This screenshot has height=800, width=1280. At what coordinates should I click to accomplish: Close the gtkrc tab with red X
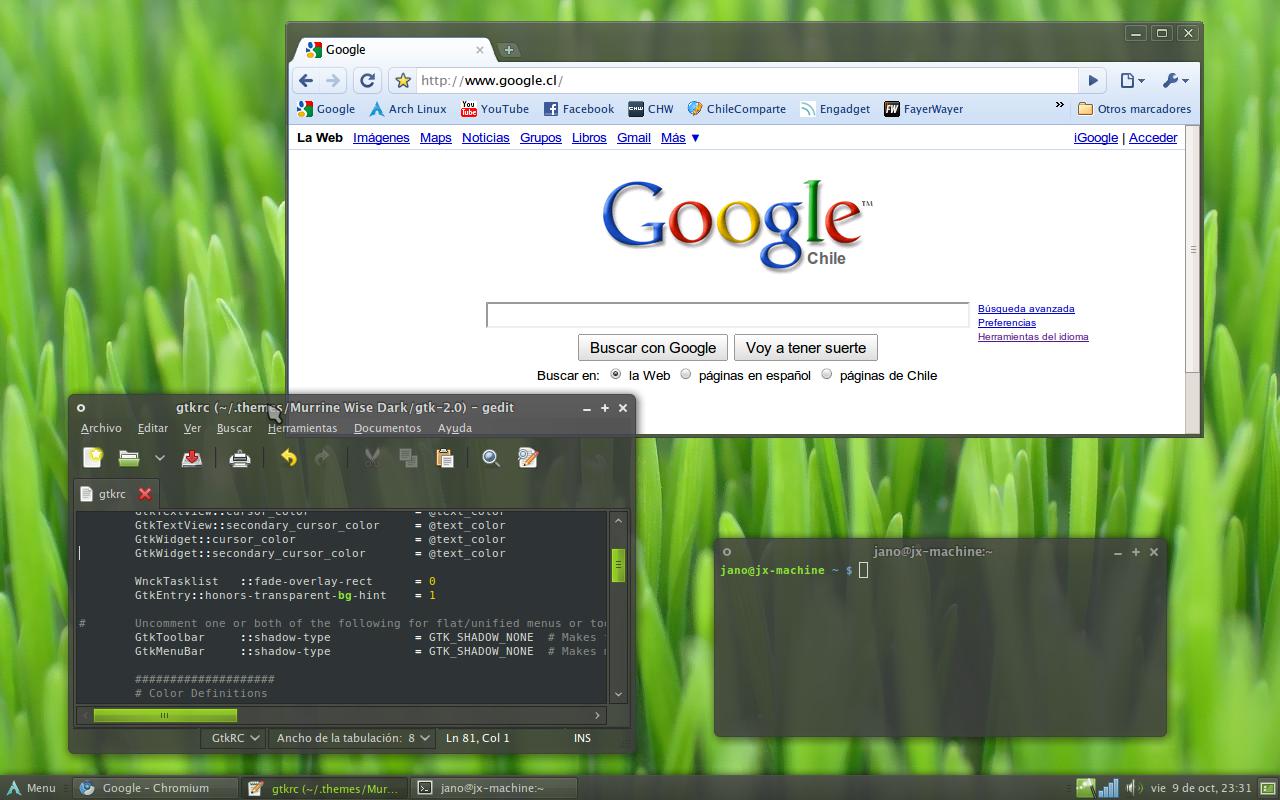pos(145,493)
